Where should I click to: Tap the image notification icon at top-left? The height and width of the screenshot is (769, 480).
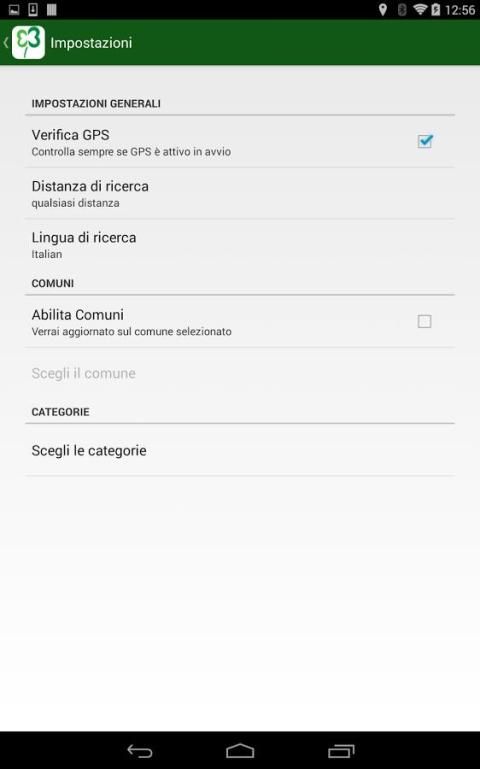pyautogui.click(x=14, y=9)
